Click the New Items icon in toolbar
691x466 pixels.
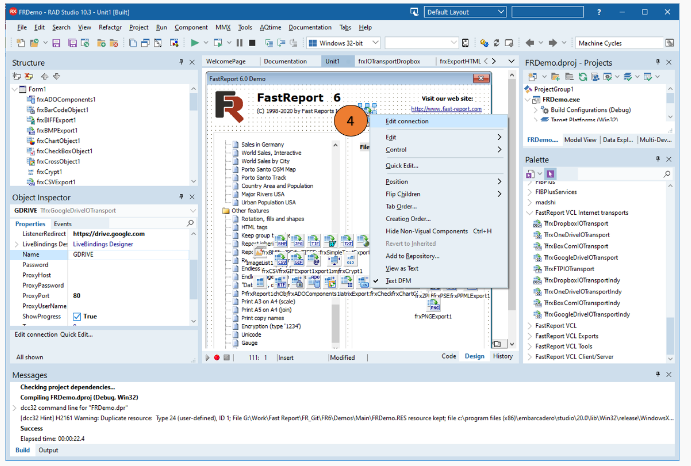coord(21,43)
